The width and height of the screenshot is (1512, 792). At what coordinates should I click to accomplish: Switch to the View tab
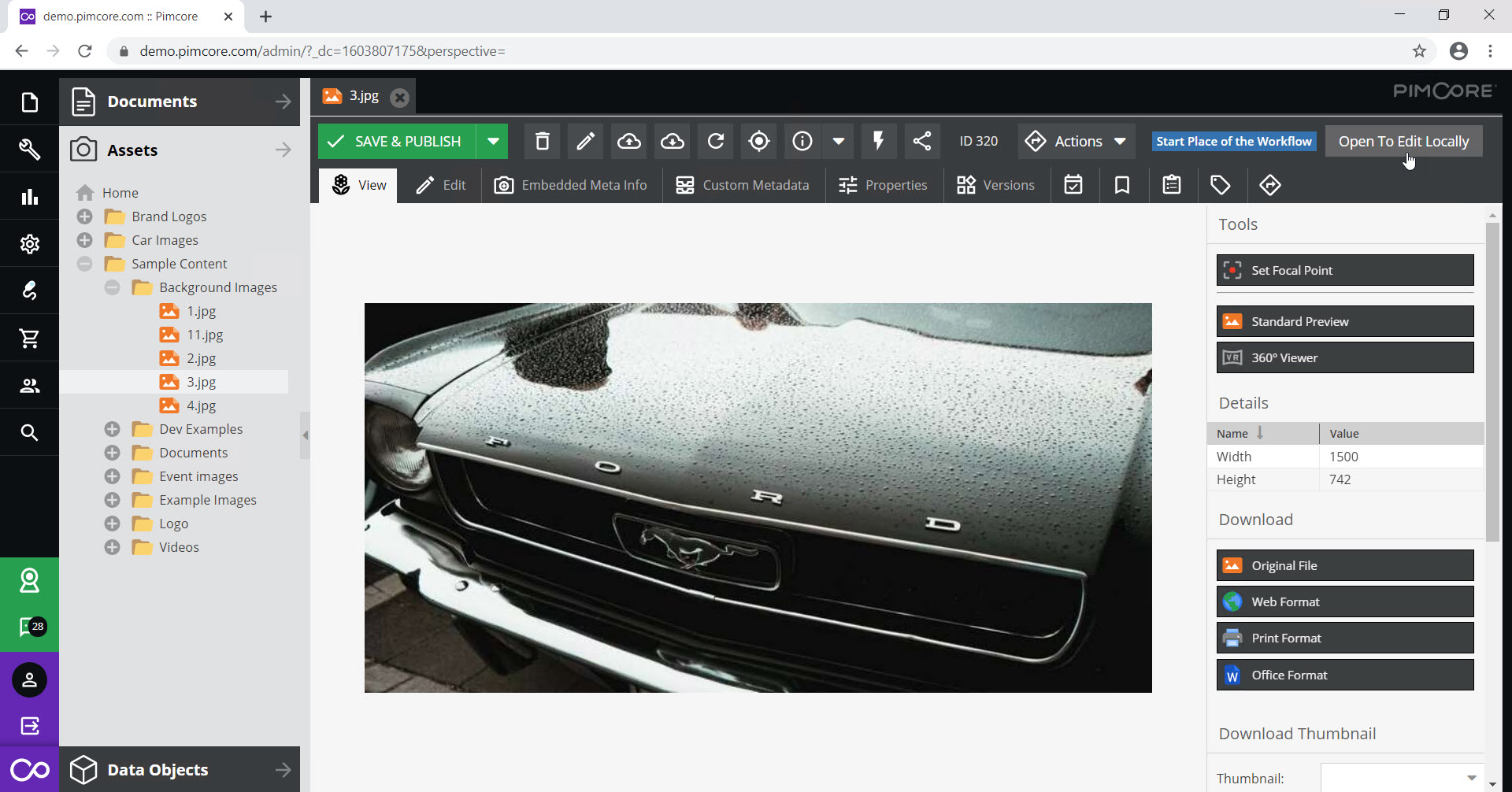point(358,185)
